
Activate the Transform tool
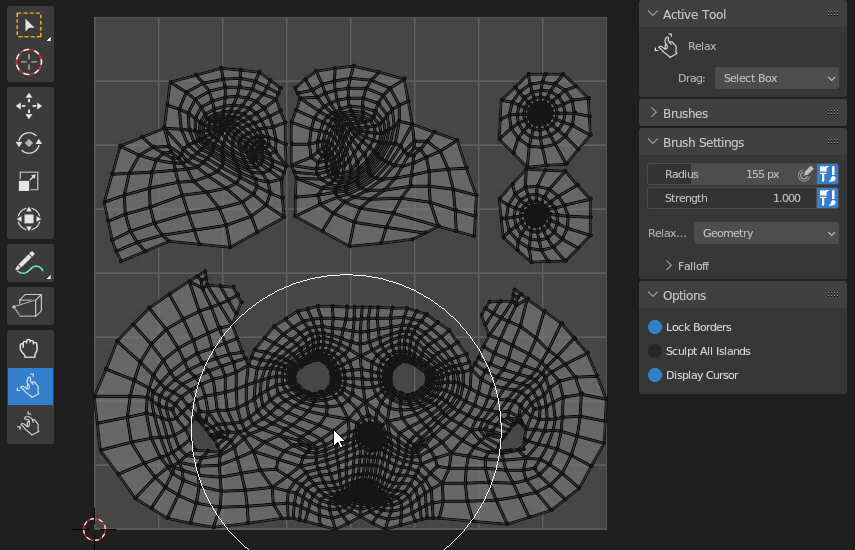coord(30,219)
